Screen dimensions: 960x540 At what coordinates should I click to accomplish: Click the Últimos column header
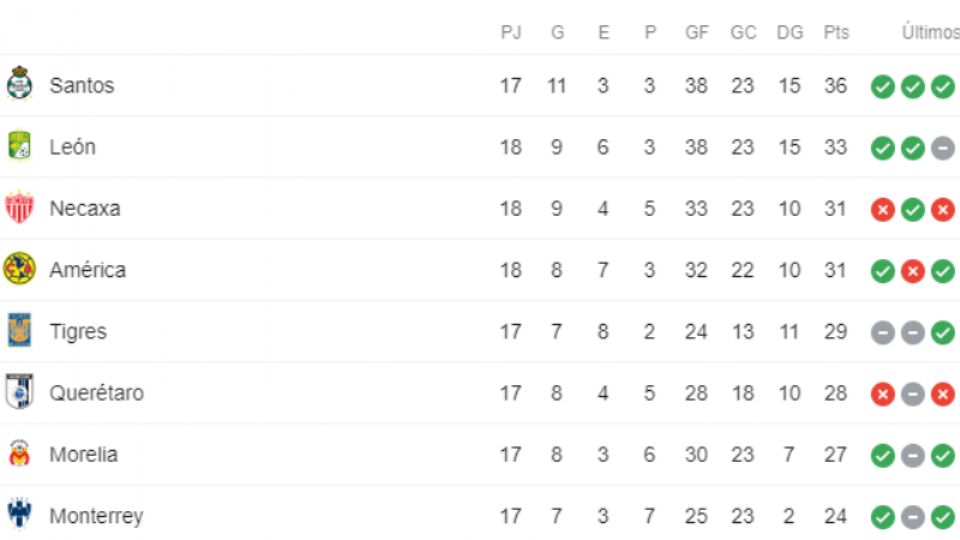930,33
